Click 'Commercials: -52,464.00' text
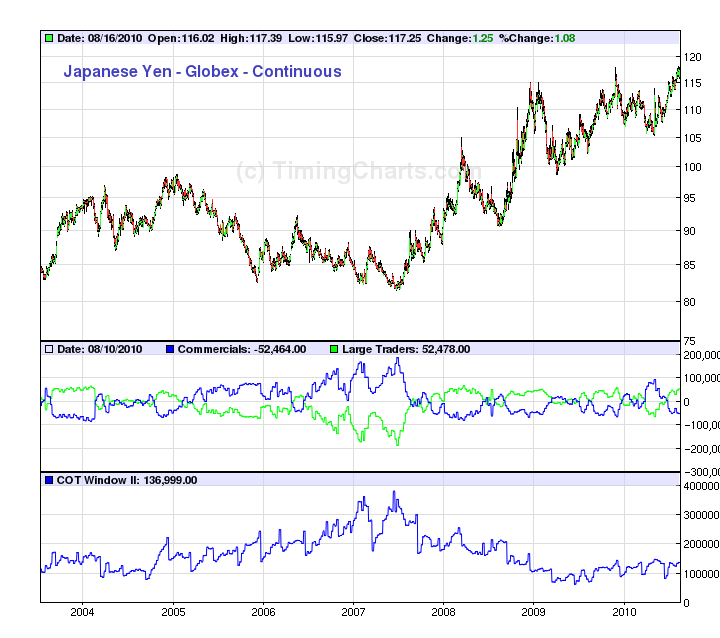720x638 pixels. (242, 349)
